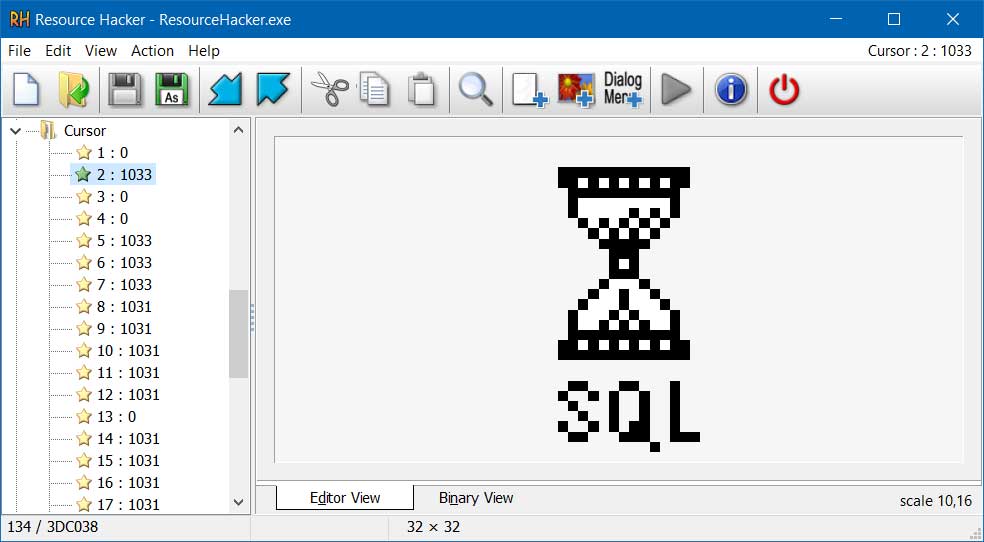
Task: Open the Action menu
Action: 152,51
